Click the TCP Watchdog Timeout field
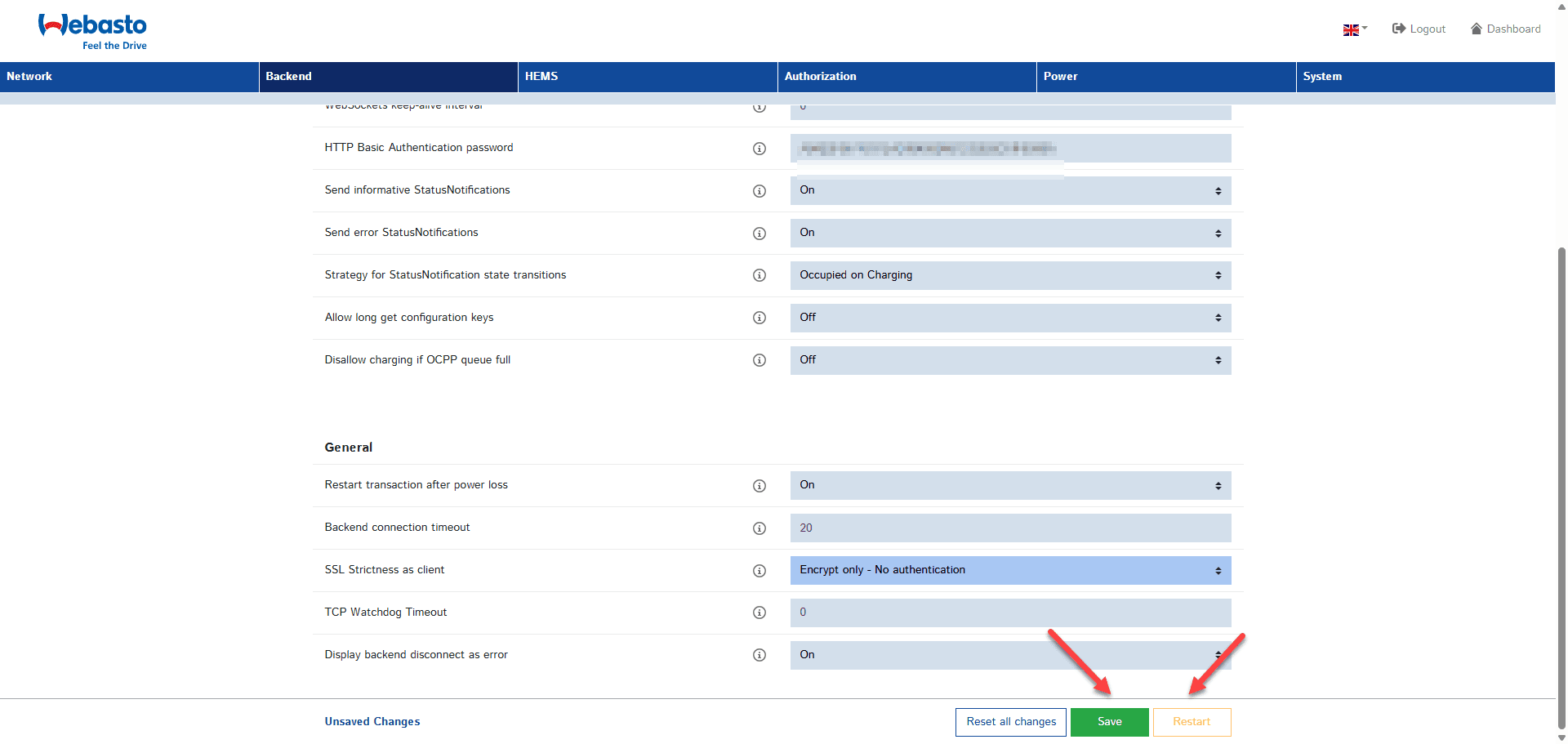1568x744 pixels. click(x=1010, y=613)
